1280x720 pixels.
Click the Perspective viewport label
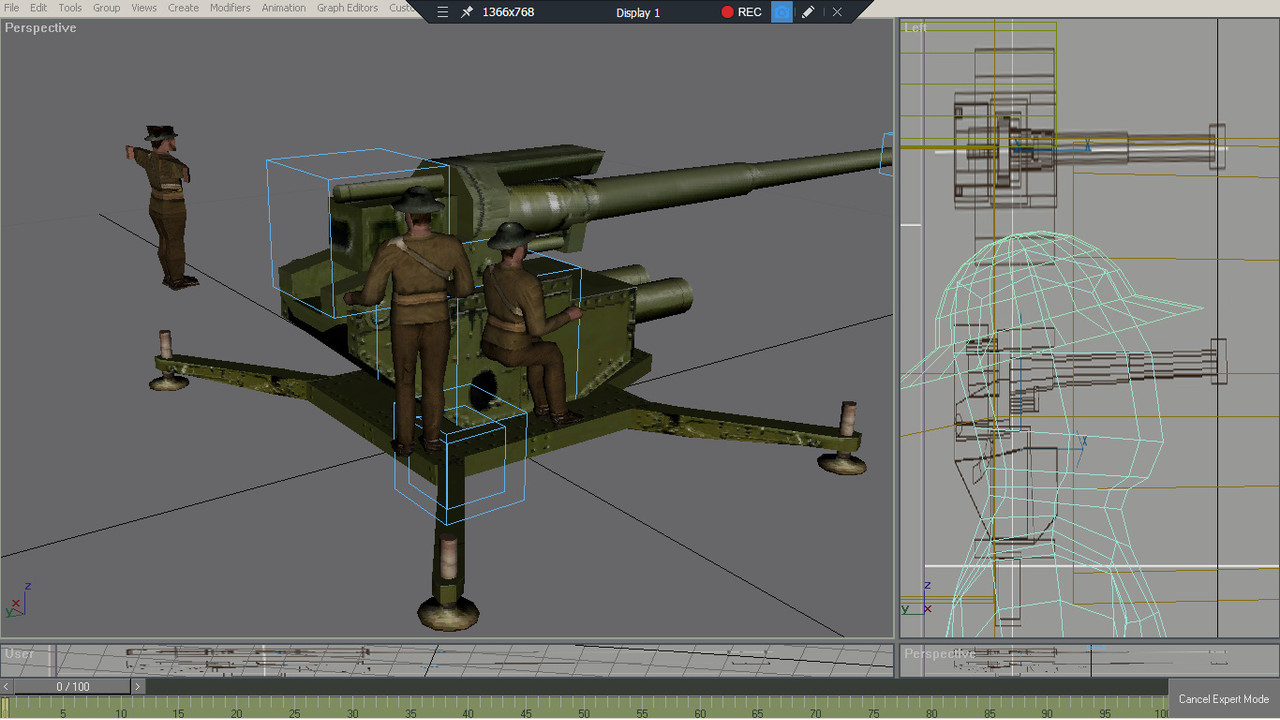coord(41,28)
